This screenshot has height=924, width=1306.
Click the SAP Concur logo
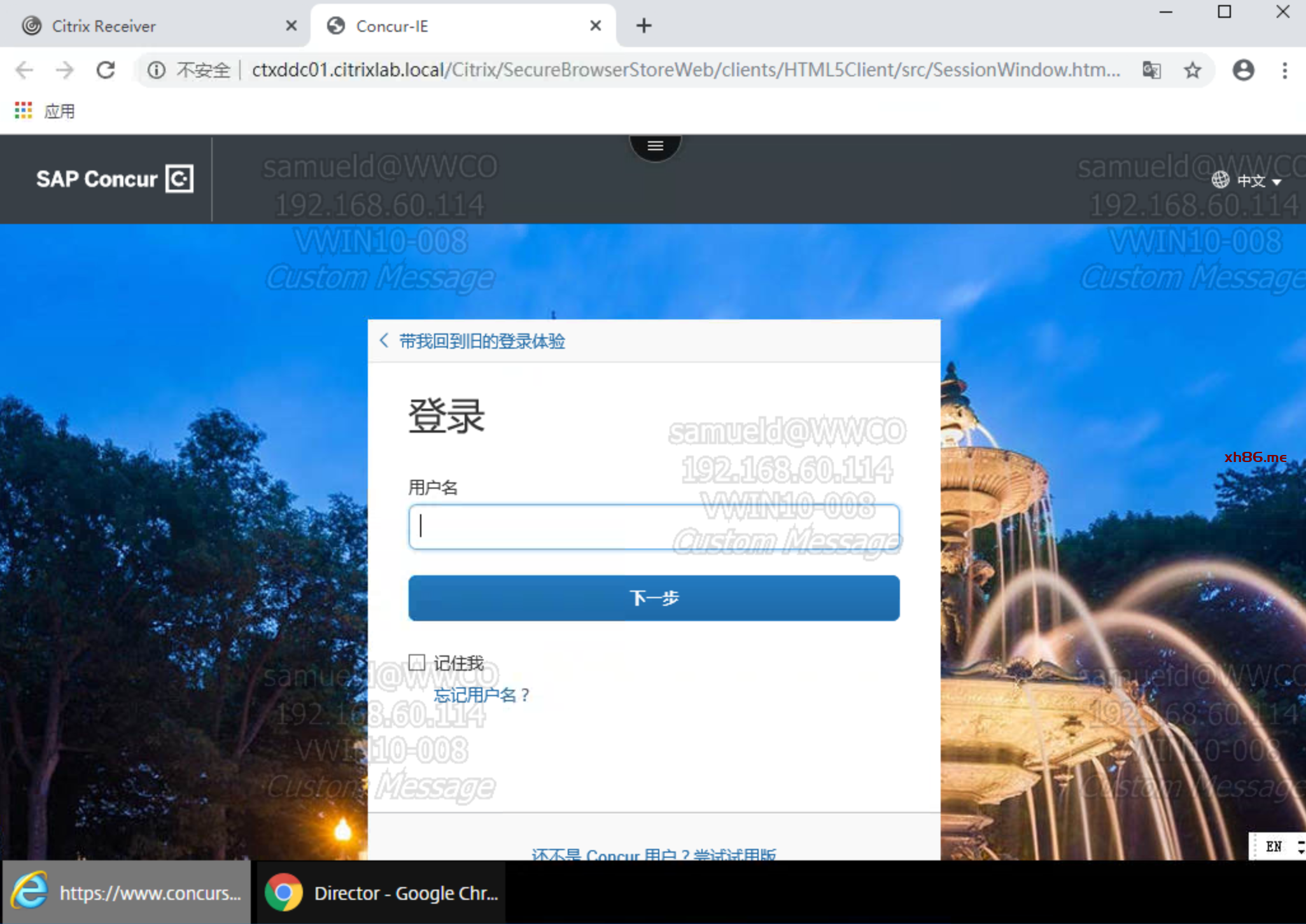click(115, 179)
